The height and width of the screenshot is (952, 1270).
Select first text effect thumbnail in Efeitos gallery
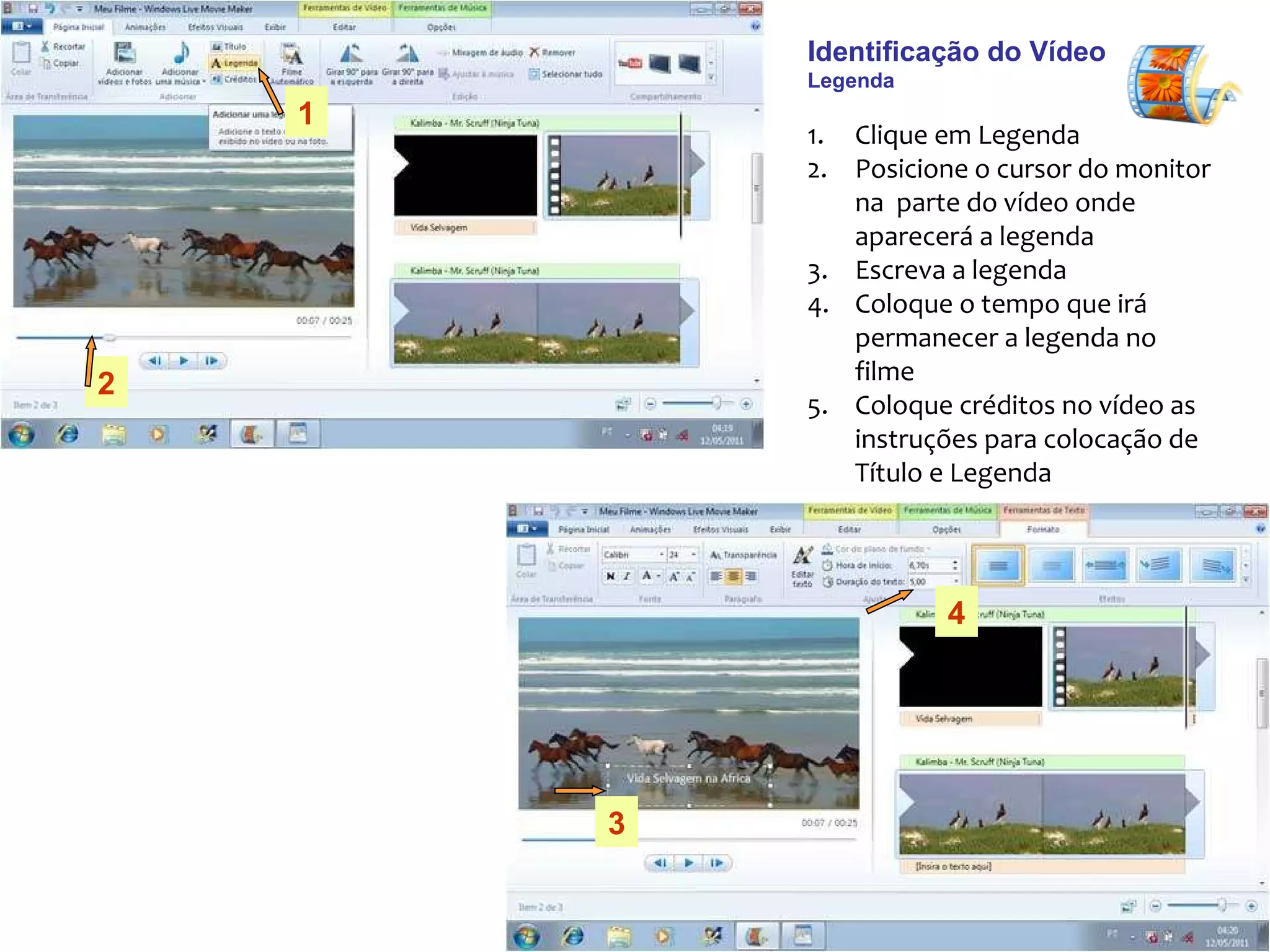[998, 565]
